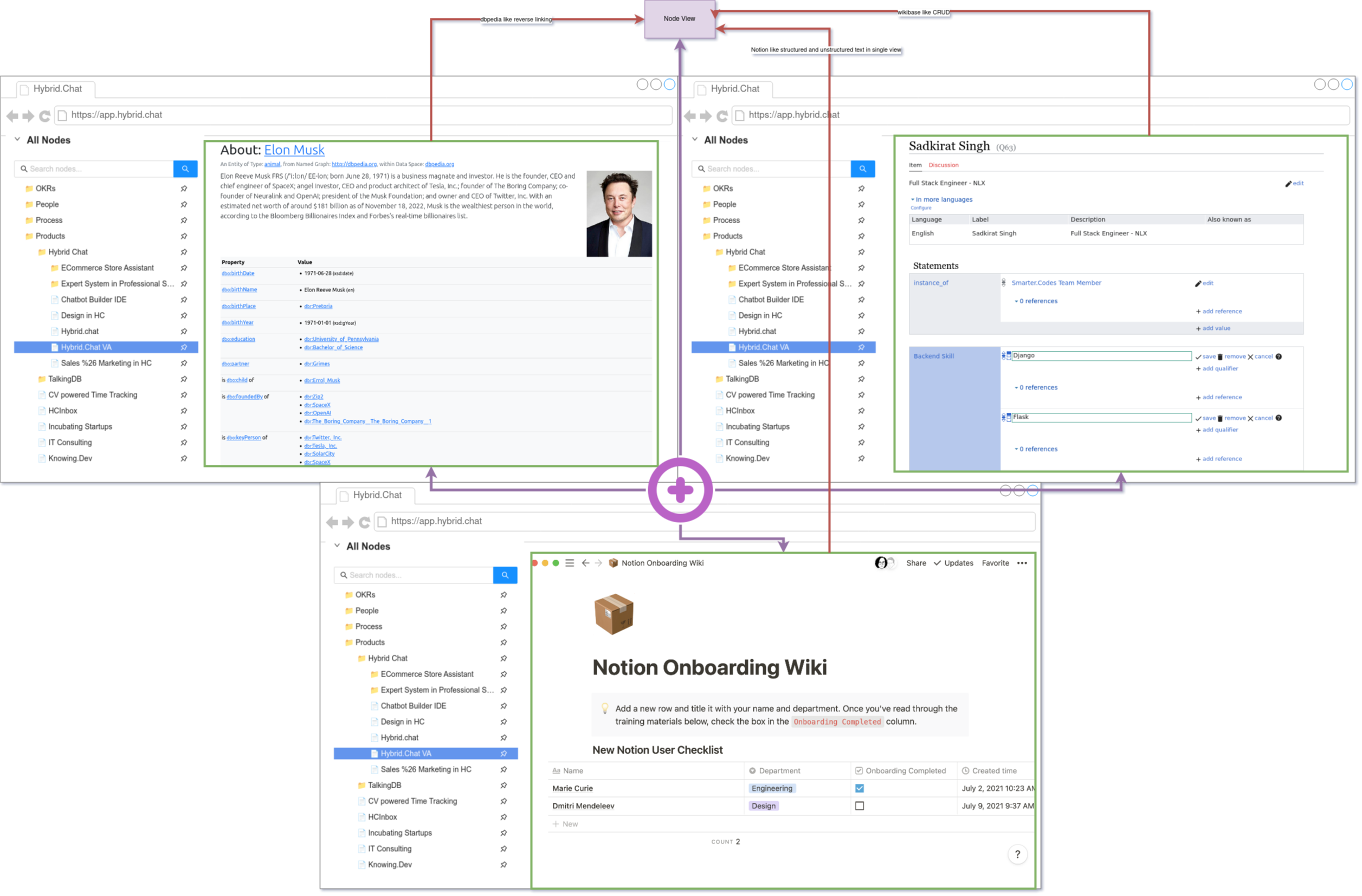Image resolution: width=1362 pixels, height=896 pixels.
Task: Toggle Hybrid Chat folder in bottom window
Action: (383, 659)
